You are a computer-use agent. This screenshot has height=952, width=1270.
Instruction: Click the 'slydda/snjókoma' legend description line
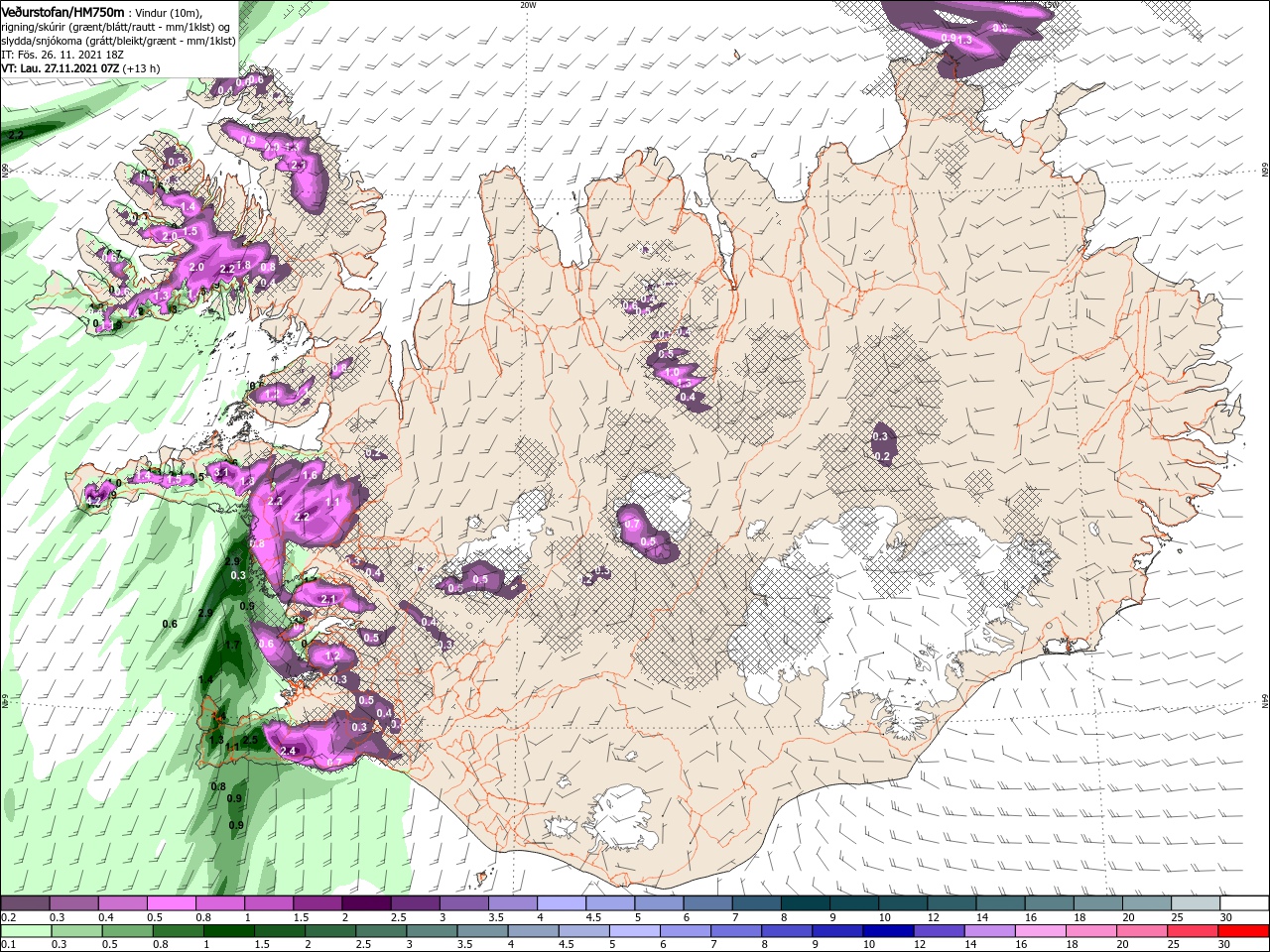(x=118, y=41)
